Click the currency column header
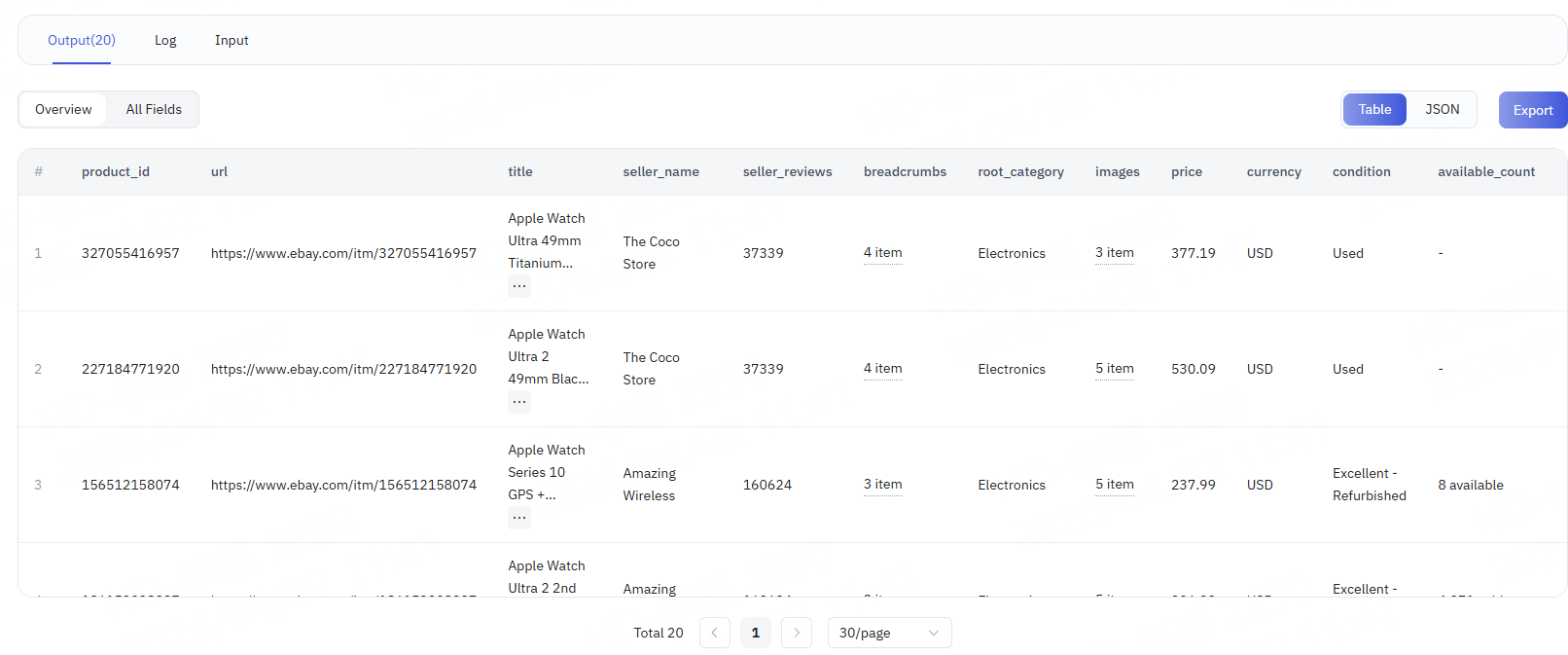The height and width of the screenshot is (655, 1568). (1274, 171)
